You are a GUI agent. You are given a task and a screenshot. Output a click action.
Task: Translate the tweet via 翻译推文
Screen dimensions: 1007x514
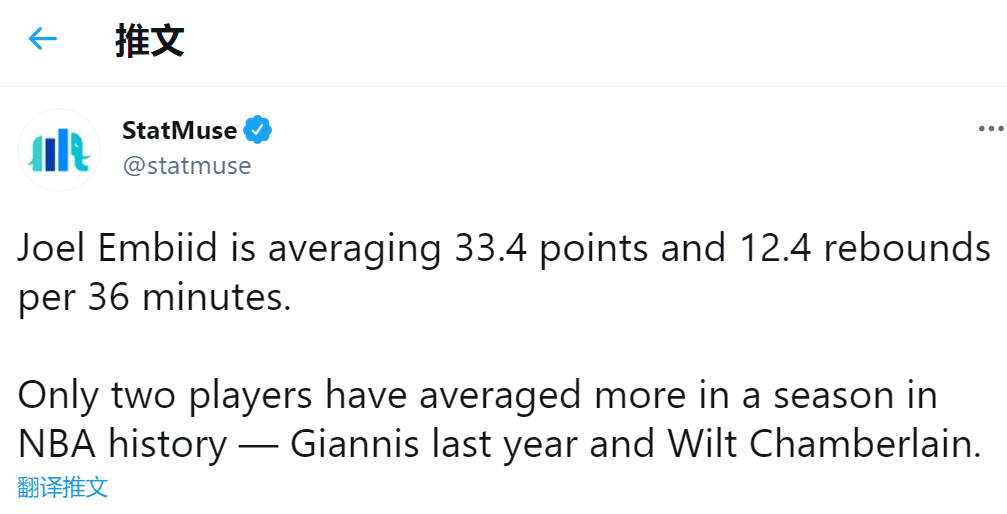(62, 487)
